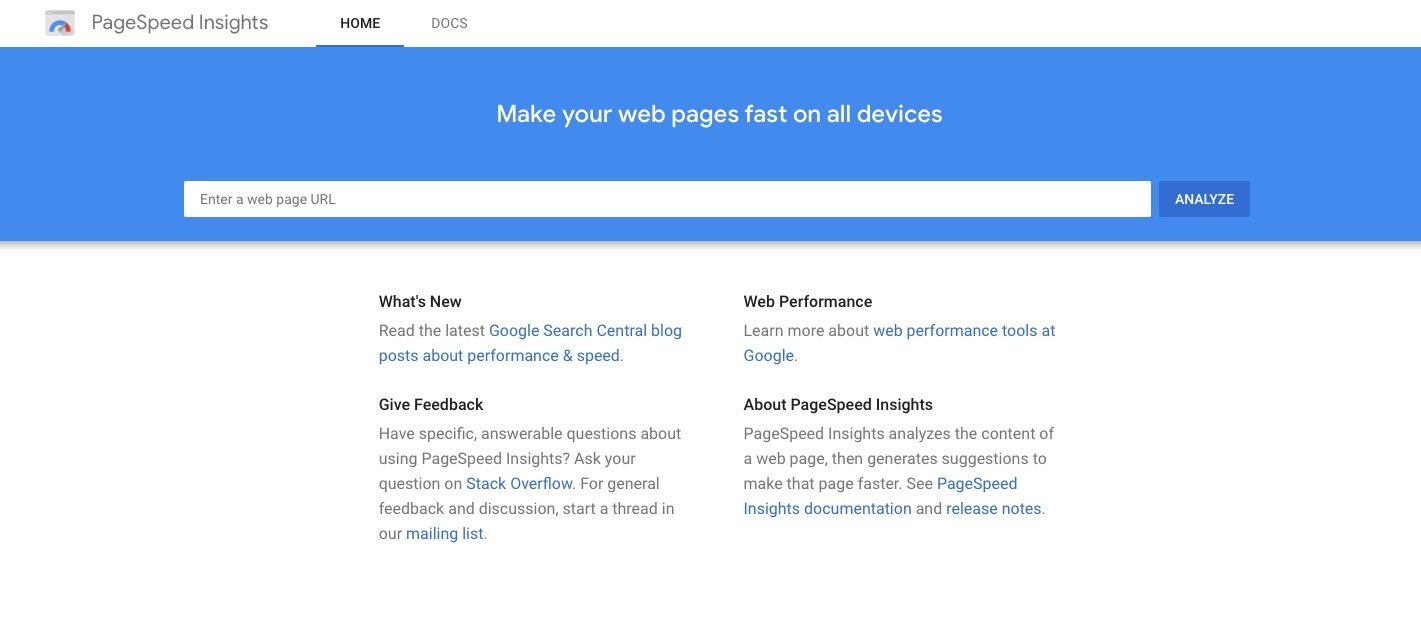1421x638 pixels.
Task: Visit the Stack Overflow link
Action: click(519, 484)
